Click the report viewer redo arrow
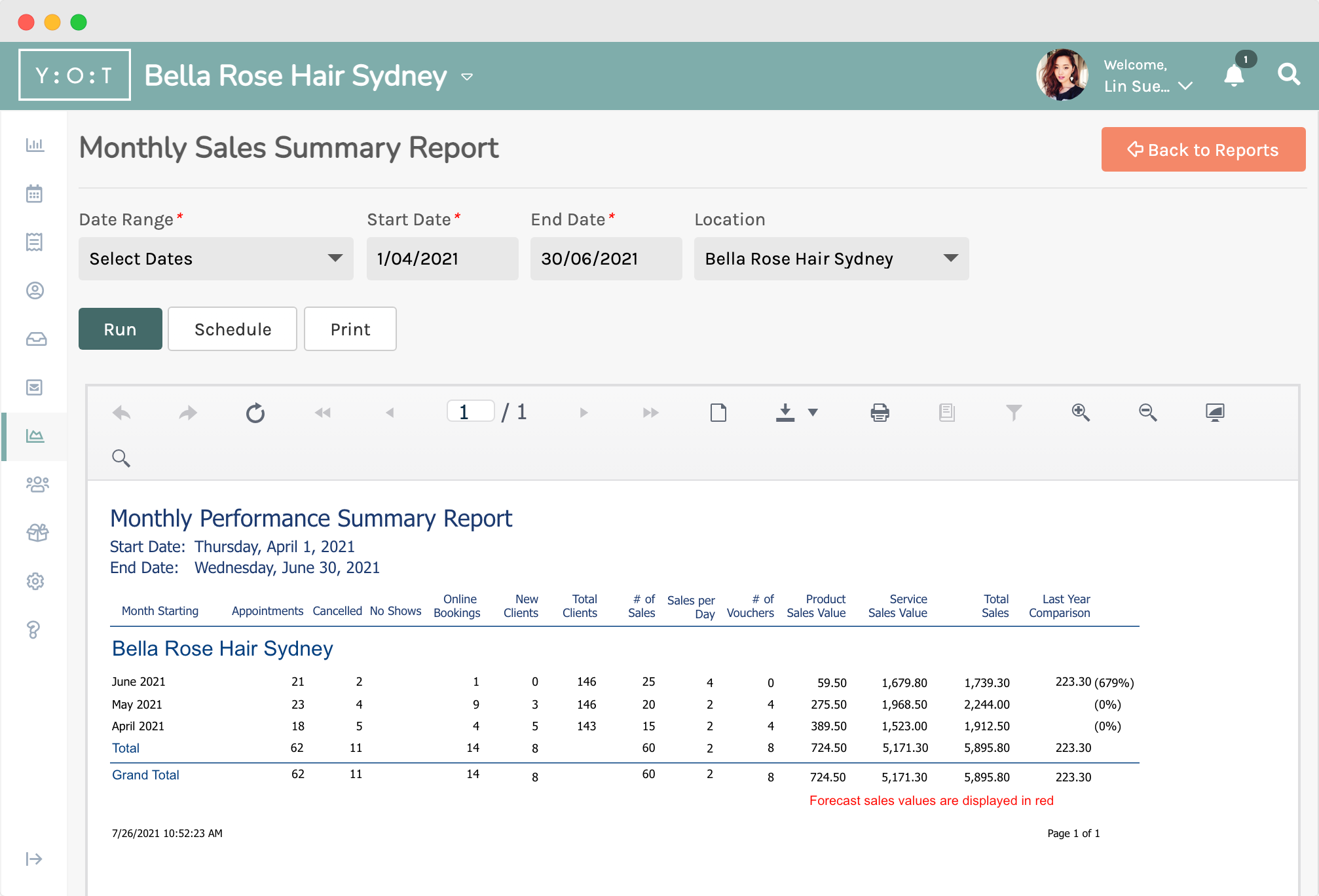Image resolution: width=1319 pixels, height=896 pixels. click(x=189, y=413)
